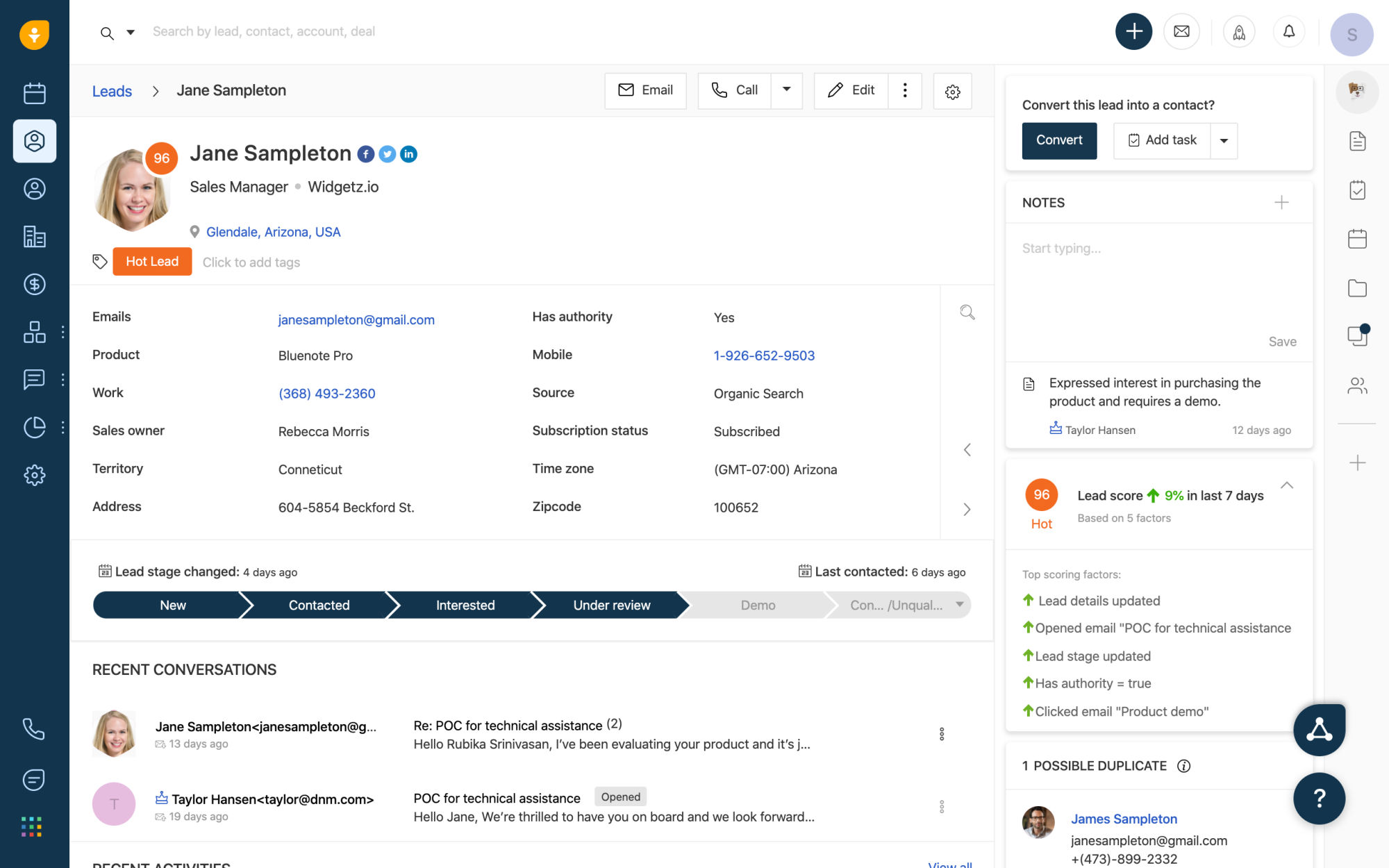This screenshot has height=868, width=1389.
Task: Open search filter dropdown arrow
Action: [x=131, y=32]
